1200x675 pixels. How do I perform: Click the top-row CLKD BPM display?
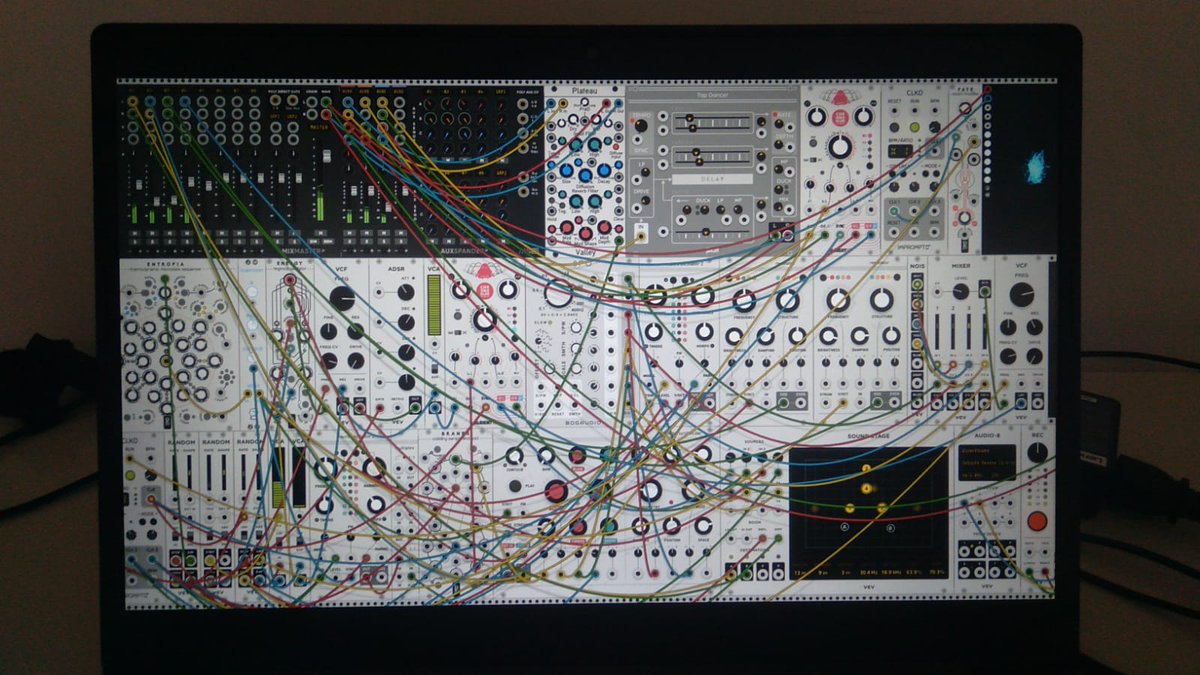[900, 151]
